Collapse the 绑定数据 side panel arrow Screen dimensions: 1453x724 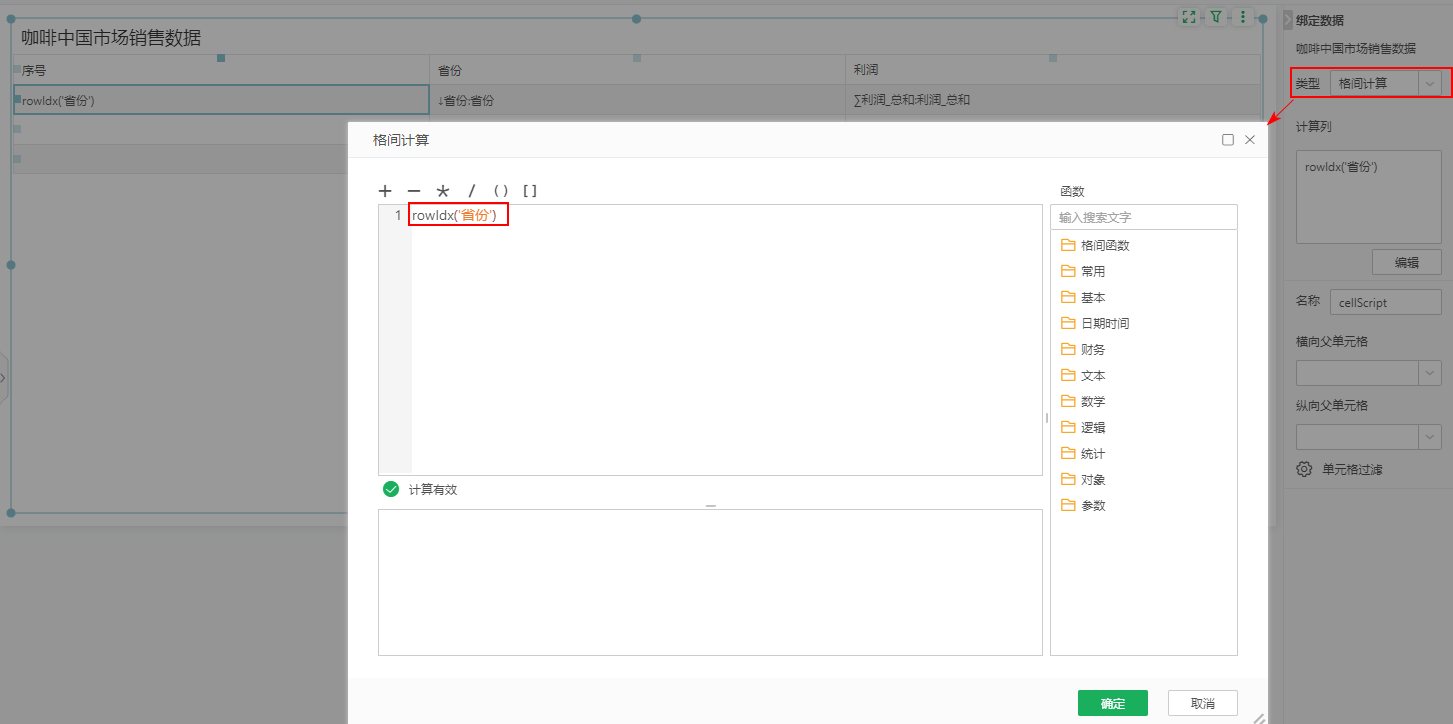[1288, 19]
